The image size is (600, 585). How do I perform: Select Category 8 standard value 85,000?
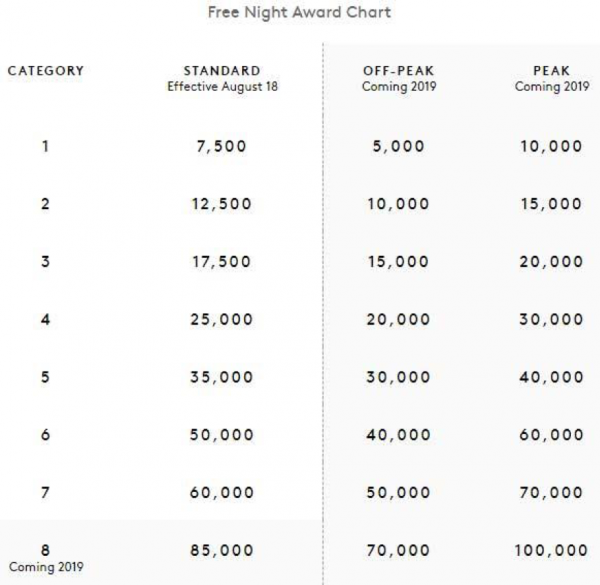pyautogui.click(x=222, y=550)
